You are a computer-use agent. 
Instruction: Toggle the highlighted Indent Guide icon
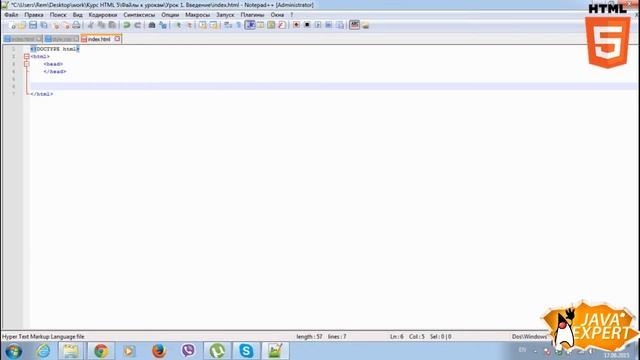pos(250,25)
